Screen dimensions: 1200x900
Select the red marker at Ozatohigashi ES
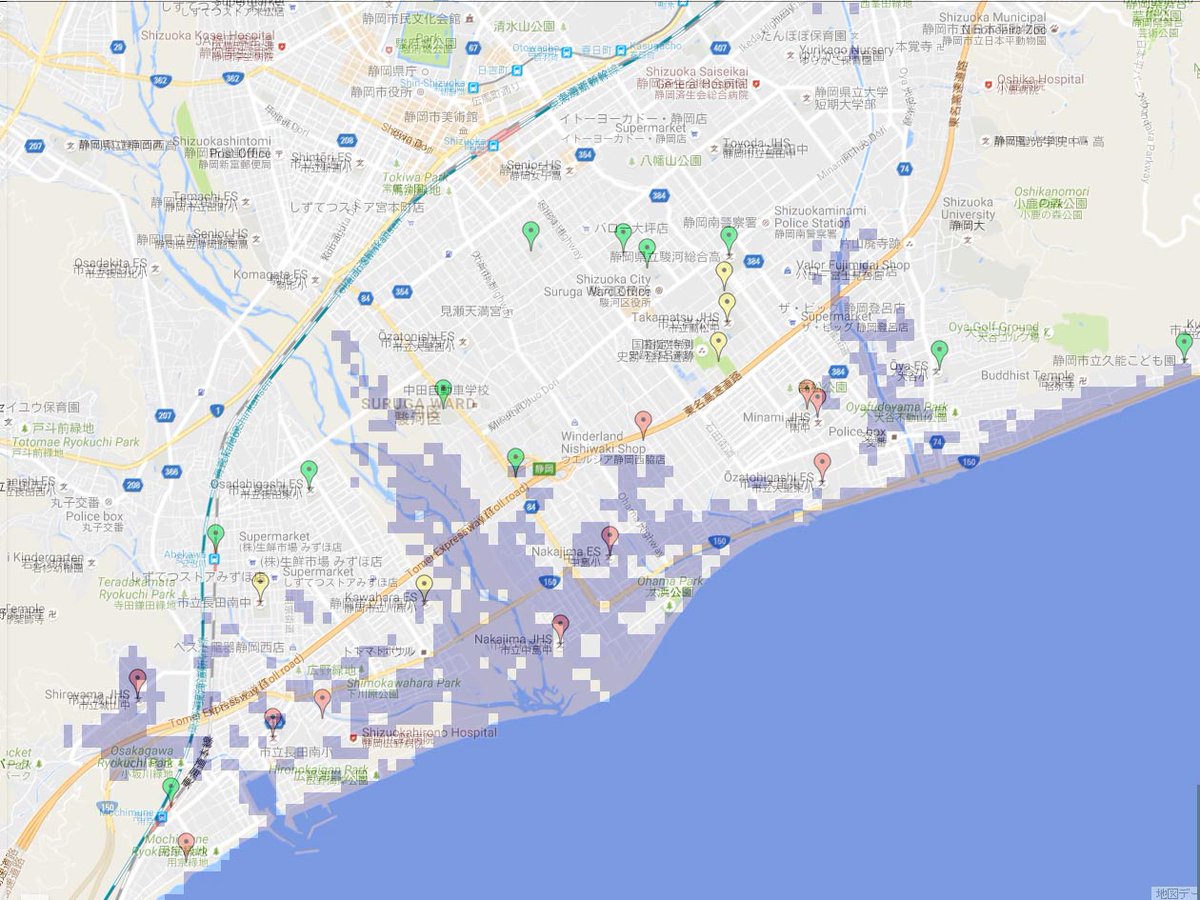(822, 466)
